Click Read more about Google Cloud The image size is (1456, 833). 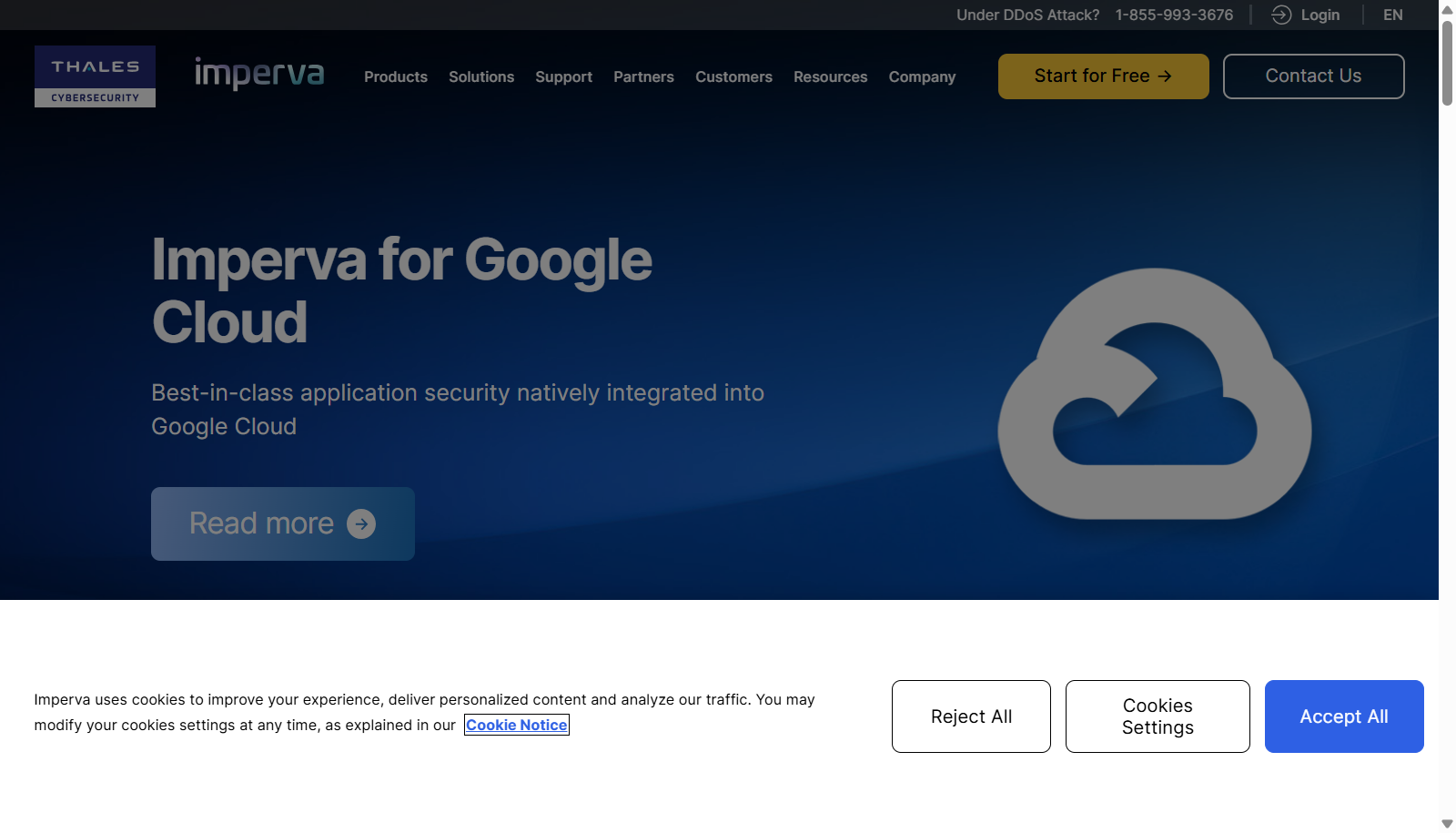[283, 523]
